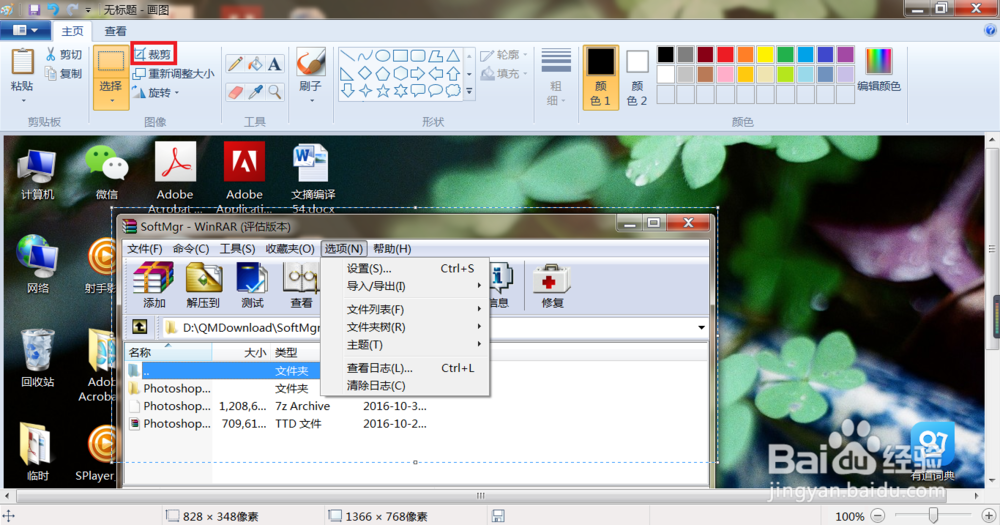Viewport: 1000px width, 525px height.
Task: Pick the purple color swatch
Action: coord(846,55)
